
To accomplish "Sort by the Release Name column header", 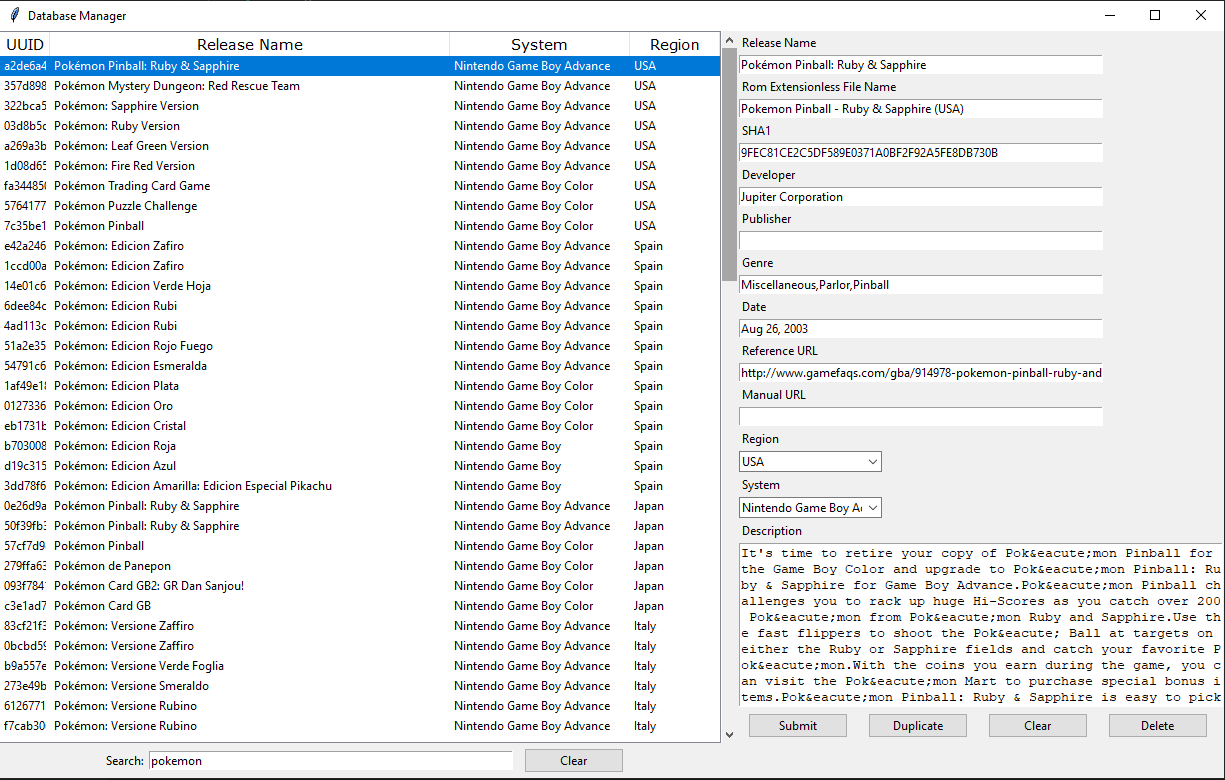I will 250,44.
